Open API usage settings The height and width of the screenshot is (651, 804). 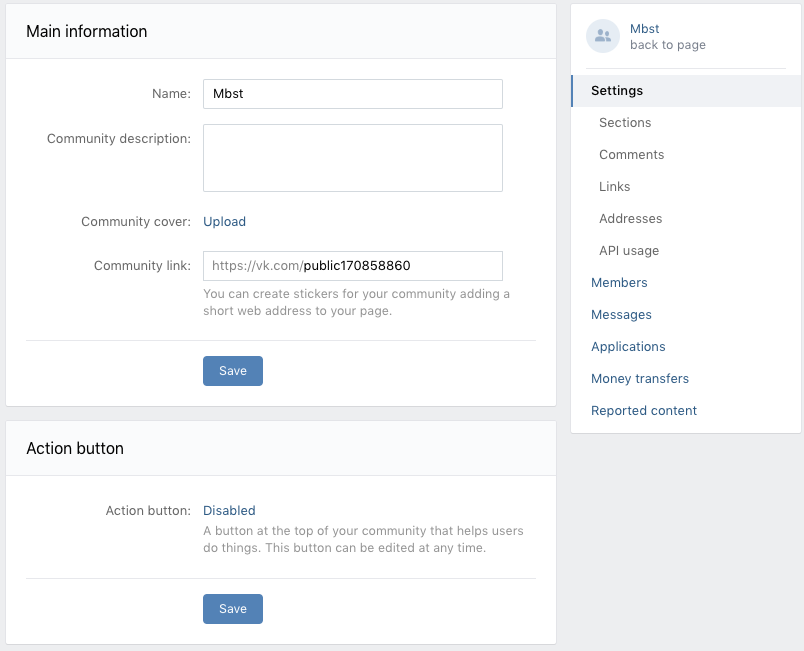click(x=629, y=251)
